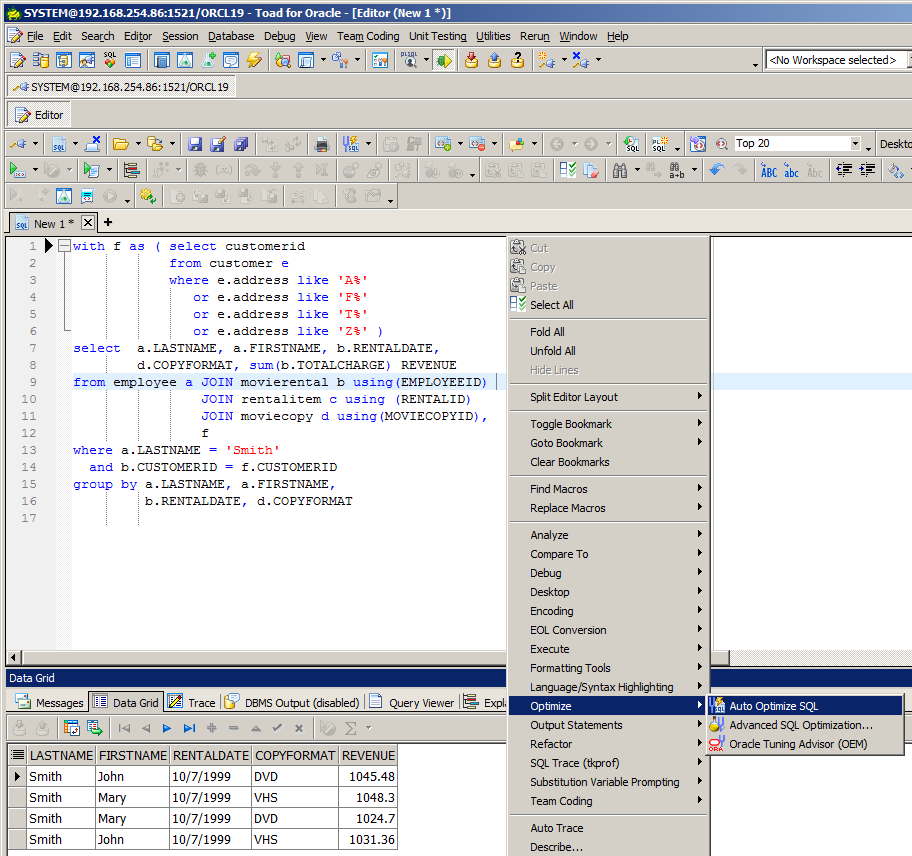Click the Open file folder icon
Image resolution: width=912 pixels, height=856 pixels.
tap(121, 144)
